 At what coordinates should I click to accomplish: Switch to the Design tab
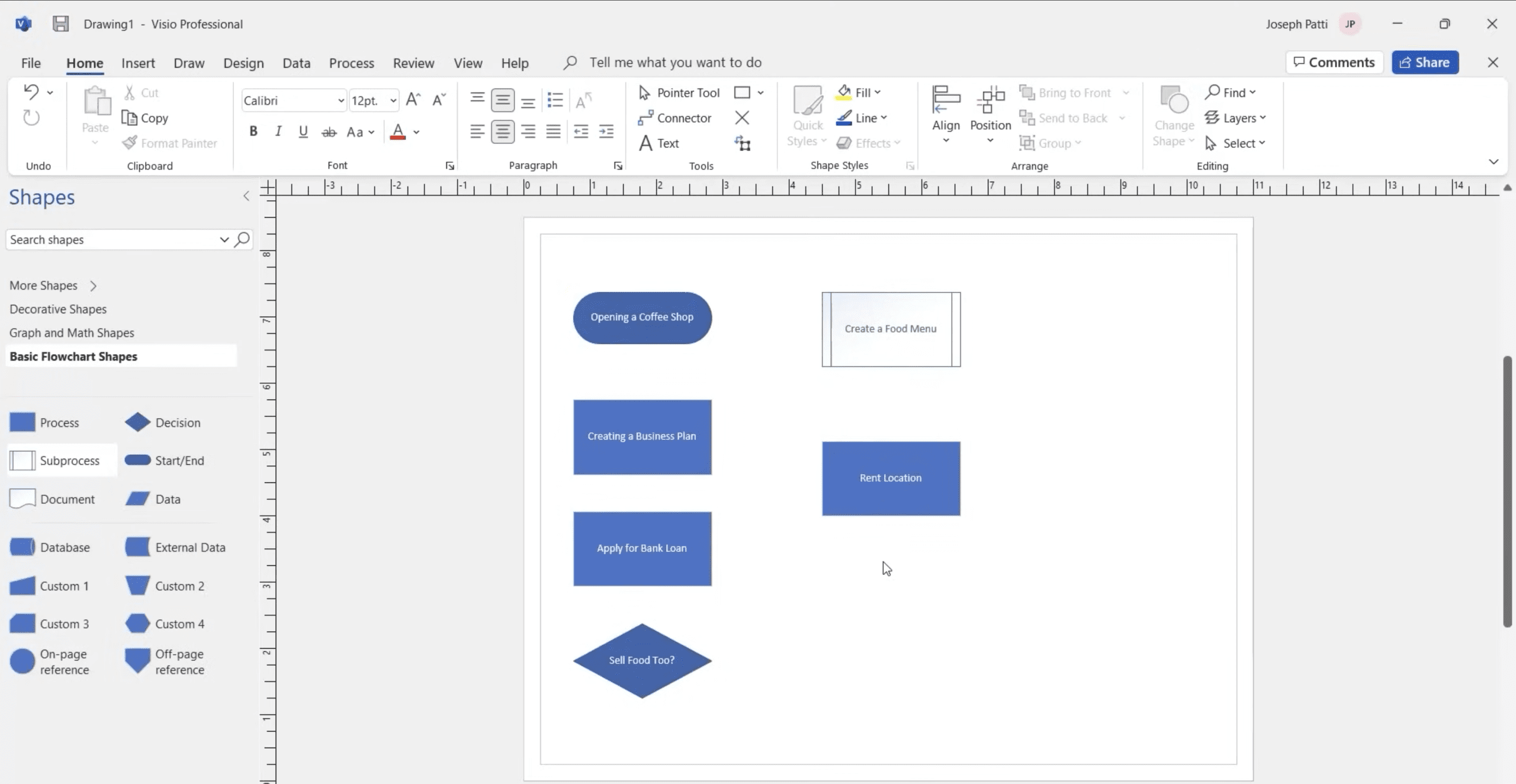tap(243, 63)
